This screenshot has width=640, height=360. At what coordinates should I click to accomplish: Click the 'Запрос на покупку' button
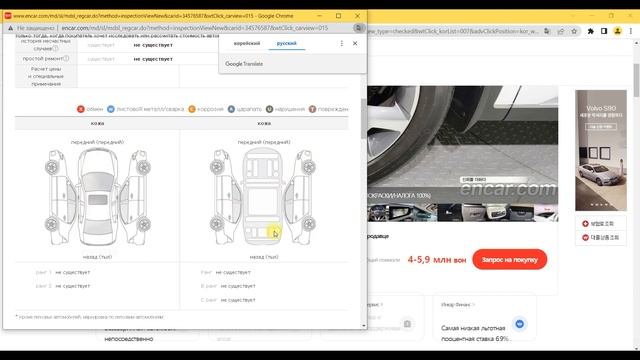tap(509, 260)
